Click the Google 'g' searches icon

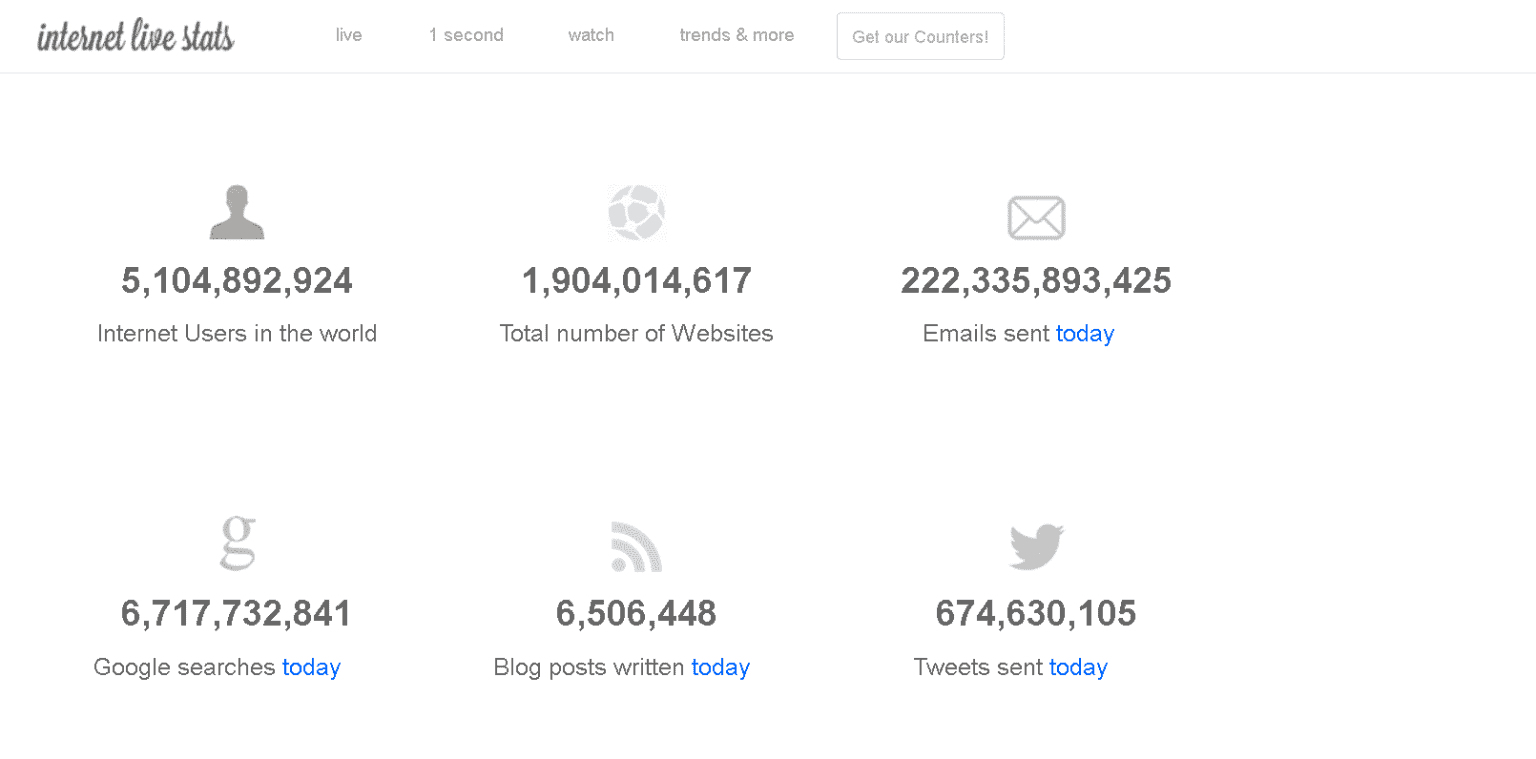(238, 543)
